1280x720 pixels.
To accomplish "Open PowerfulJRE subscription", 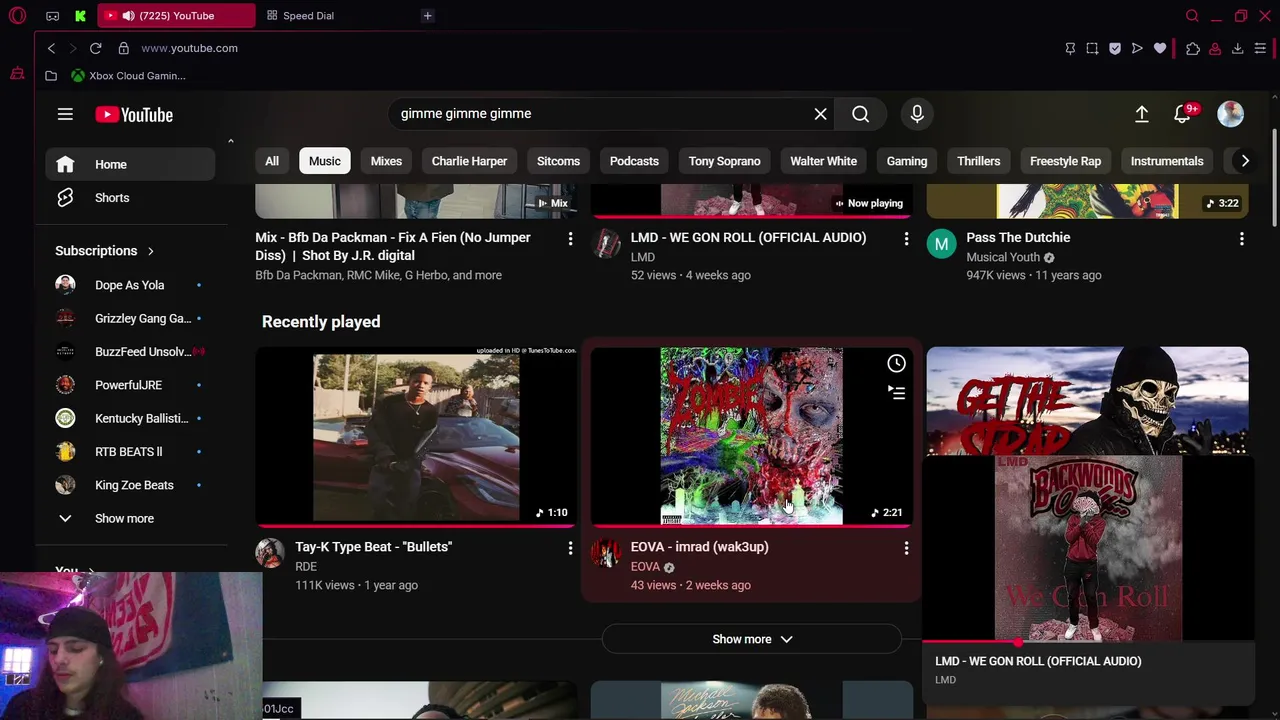I will pyautogui.click(x=130, y=385).
